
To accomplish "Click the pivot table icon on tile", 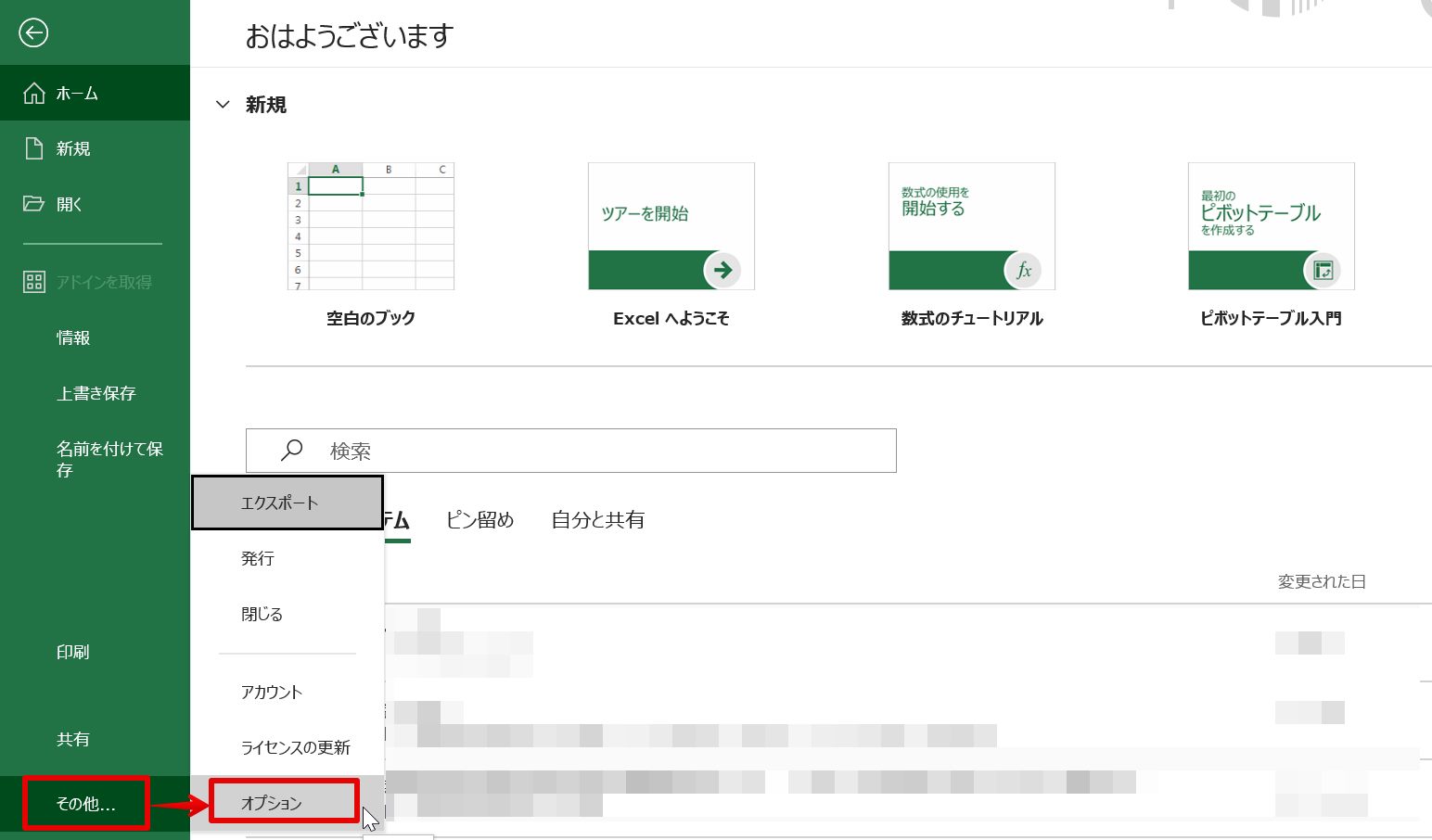I will tap(1323, 271).
